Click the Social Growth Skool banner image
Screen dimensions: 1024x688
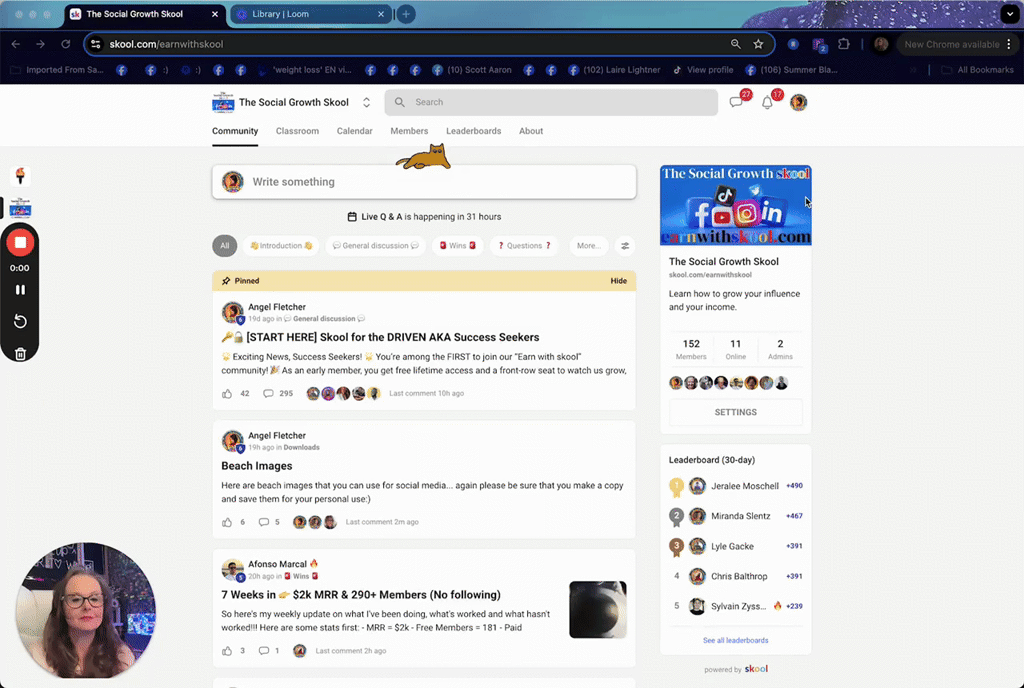[735, 205]
